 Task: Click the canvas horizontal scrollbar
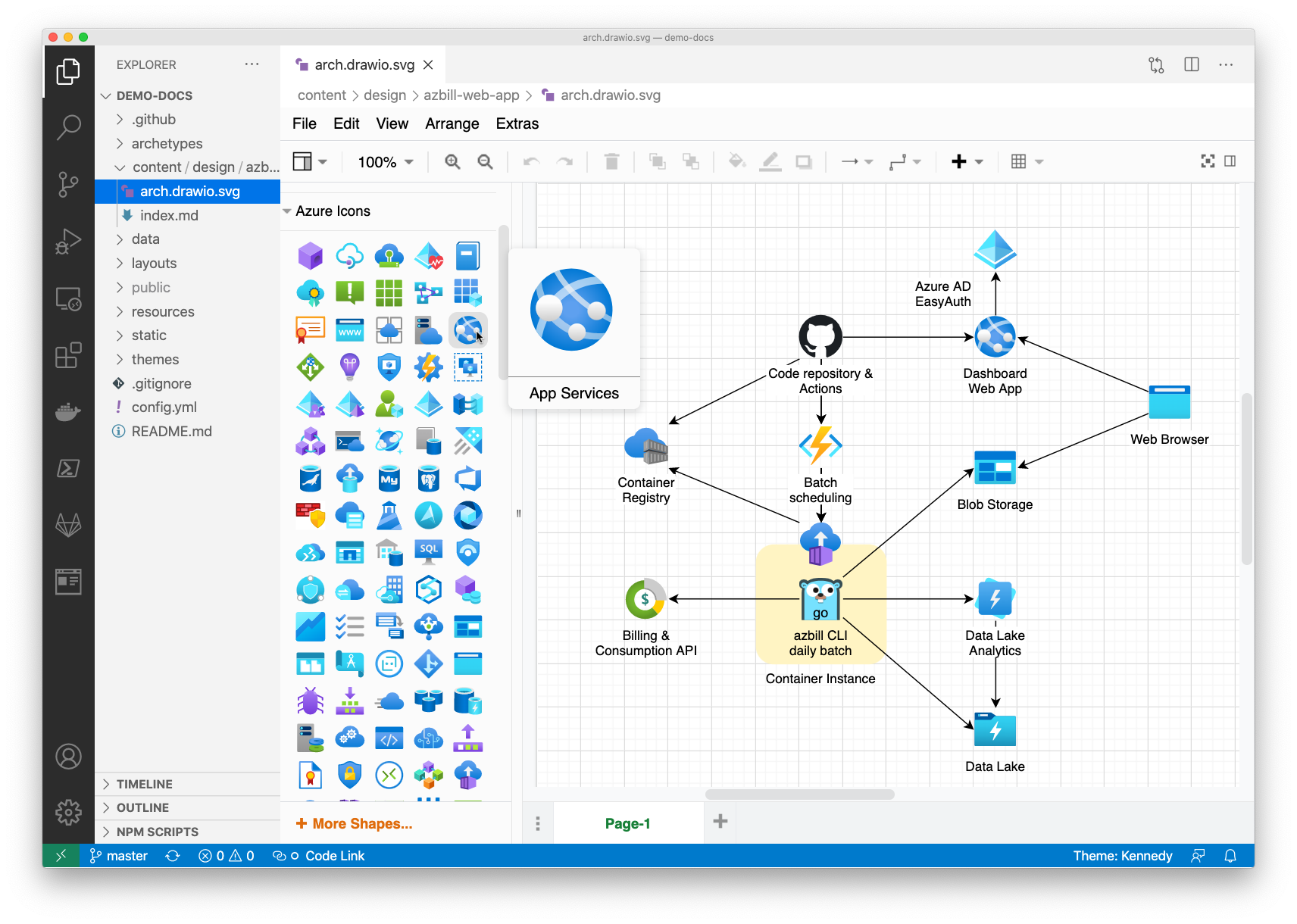pyautogui.click(x=799, y=794)
